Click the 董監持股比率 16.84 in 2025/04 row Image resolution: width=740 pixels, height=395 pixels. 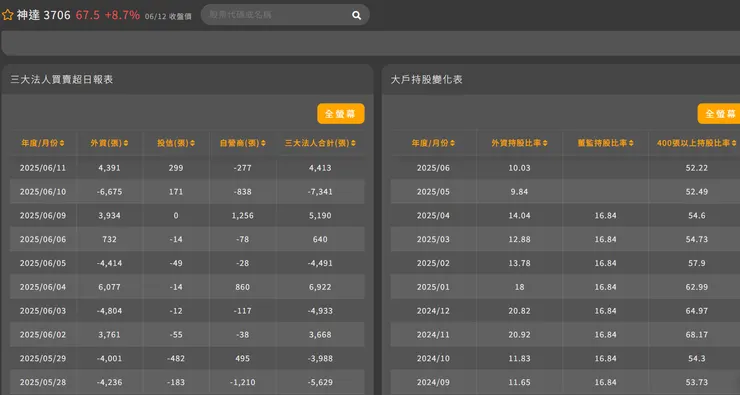[605, 216]
